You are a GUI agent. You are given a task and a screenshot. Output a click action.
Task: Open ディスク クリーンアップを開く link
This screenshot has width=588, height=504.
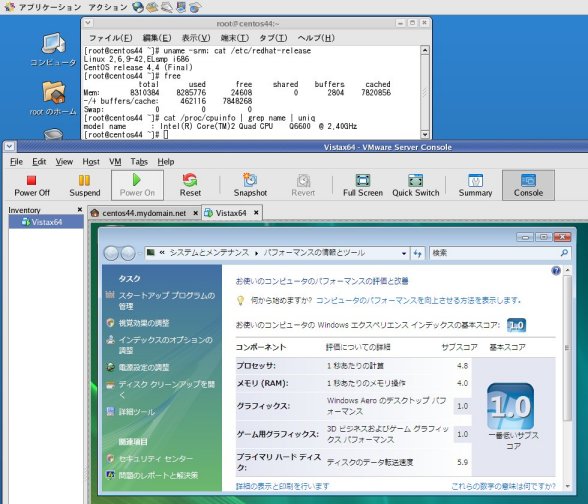click(x=166, y=389)
